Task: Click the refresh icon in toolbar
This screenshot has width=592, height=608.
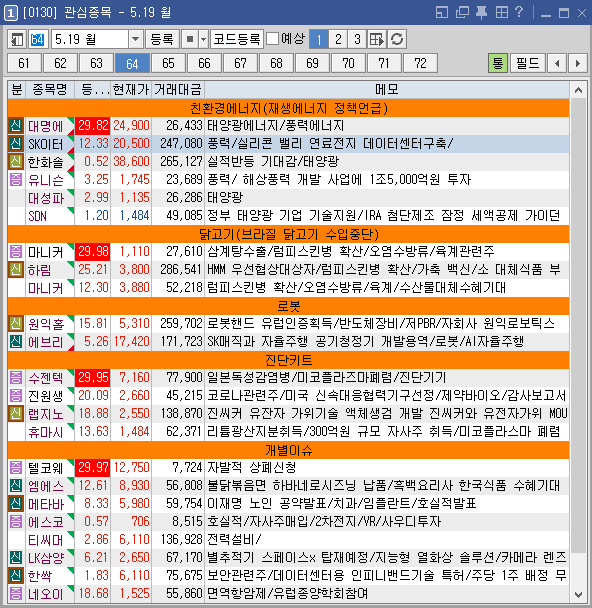Action: click(x=397, y=39)
